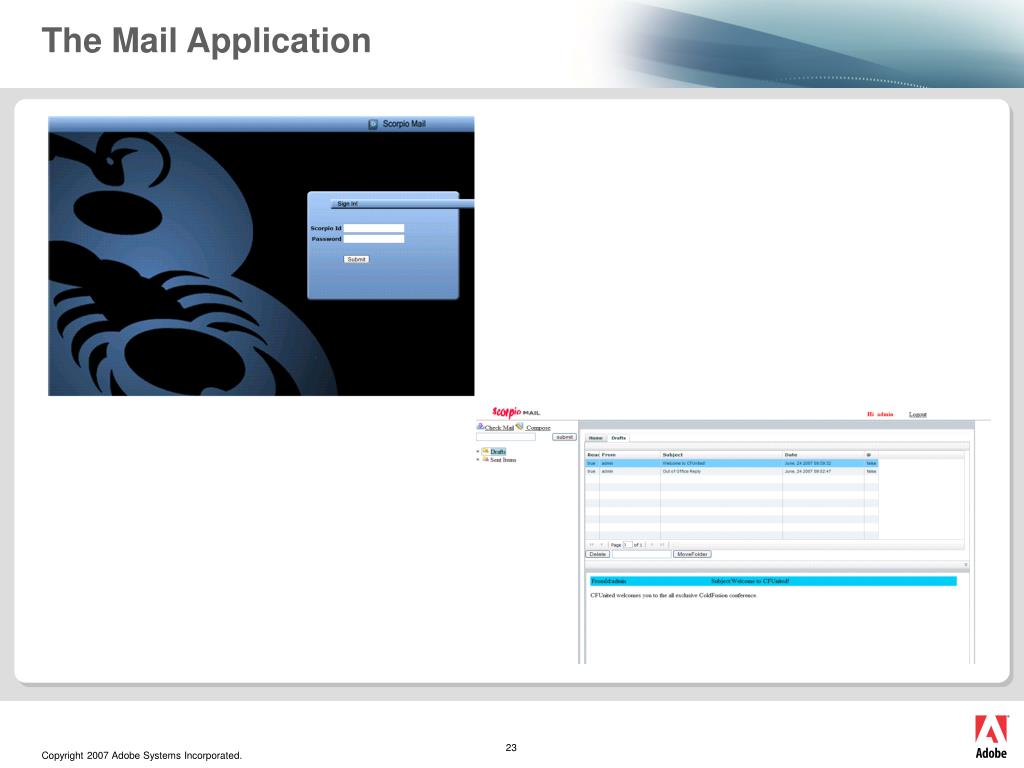Click the "Hi admin" greeting text
The image size is (1024, 768).
coord(880,414)
